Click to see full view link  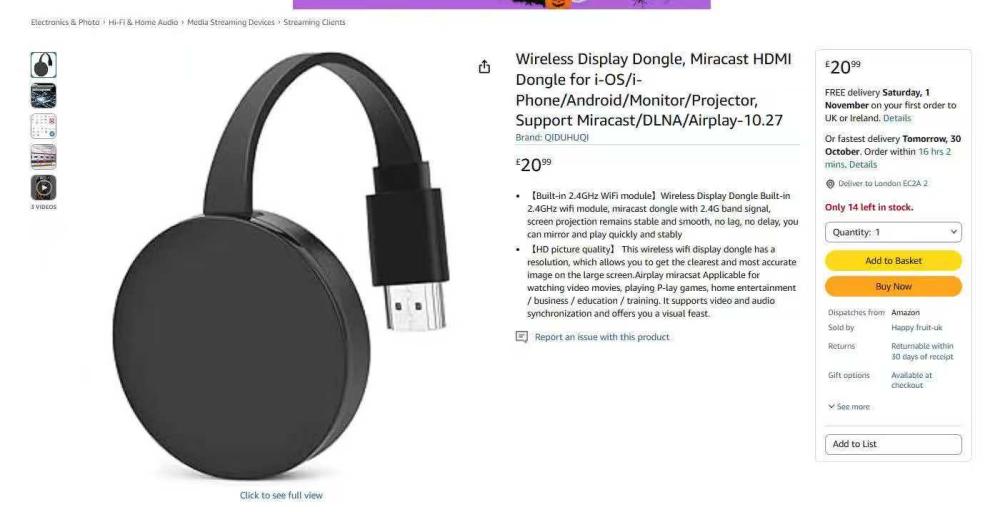point(281,495)
